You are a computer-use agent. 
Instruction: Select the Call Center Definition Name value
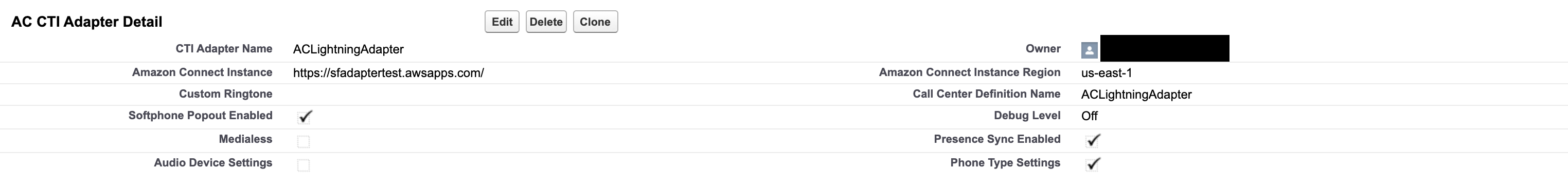point(1136,95)
